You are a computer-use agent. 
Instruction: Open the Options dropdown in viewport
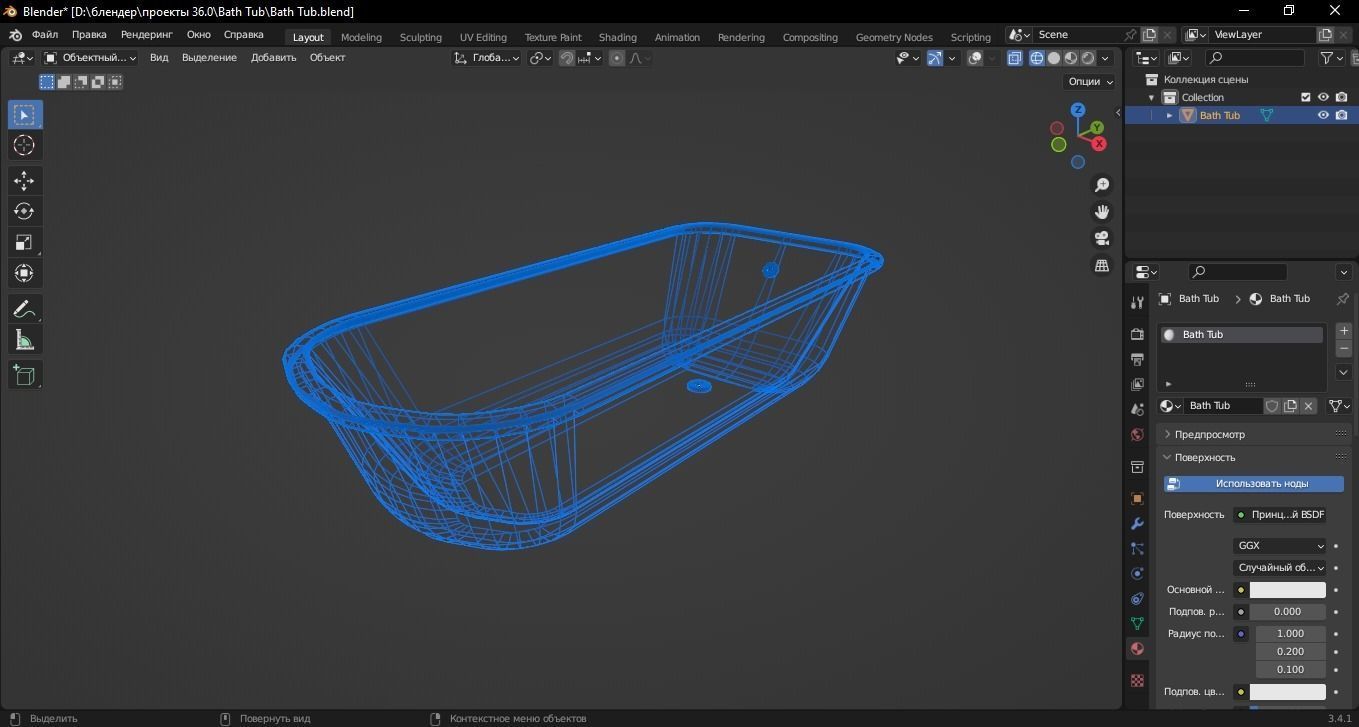[x=1090, y=82]
